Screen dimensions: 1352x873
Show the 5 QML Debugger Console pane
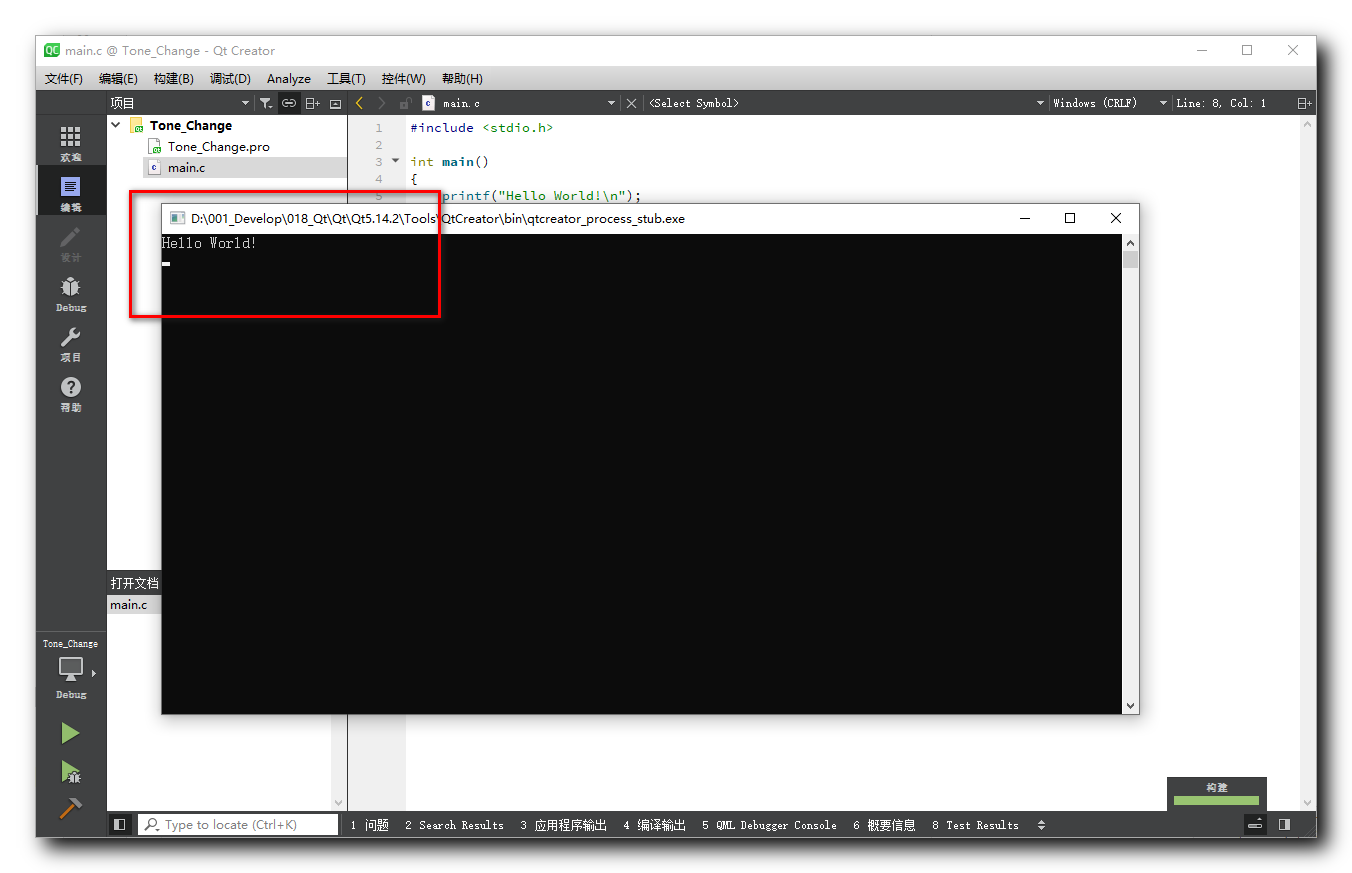click(769, 825)
